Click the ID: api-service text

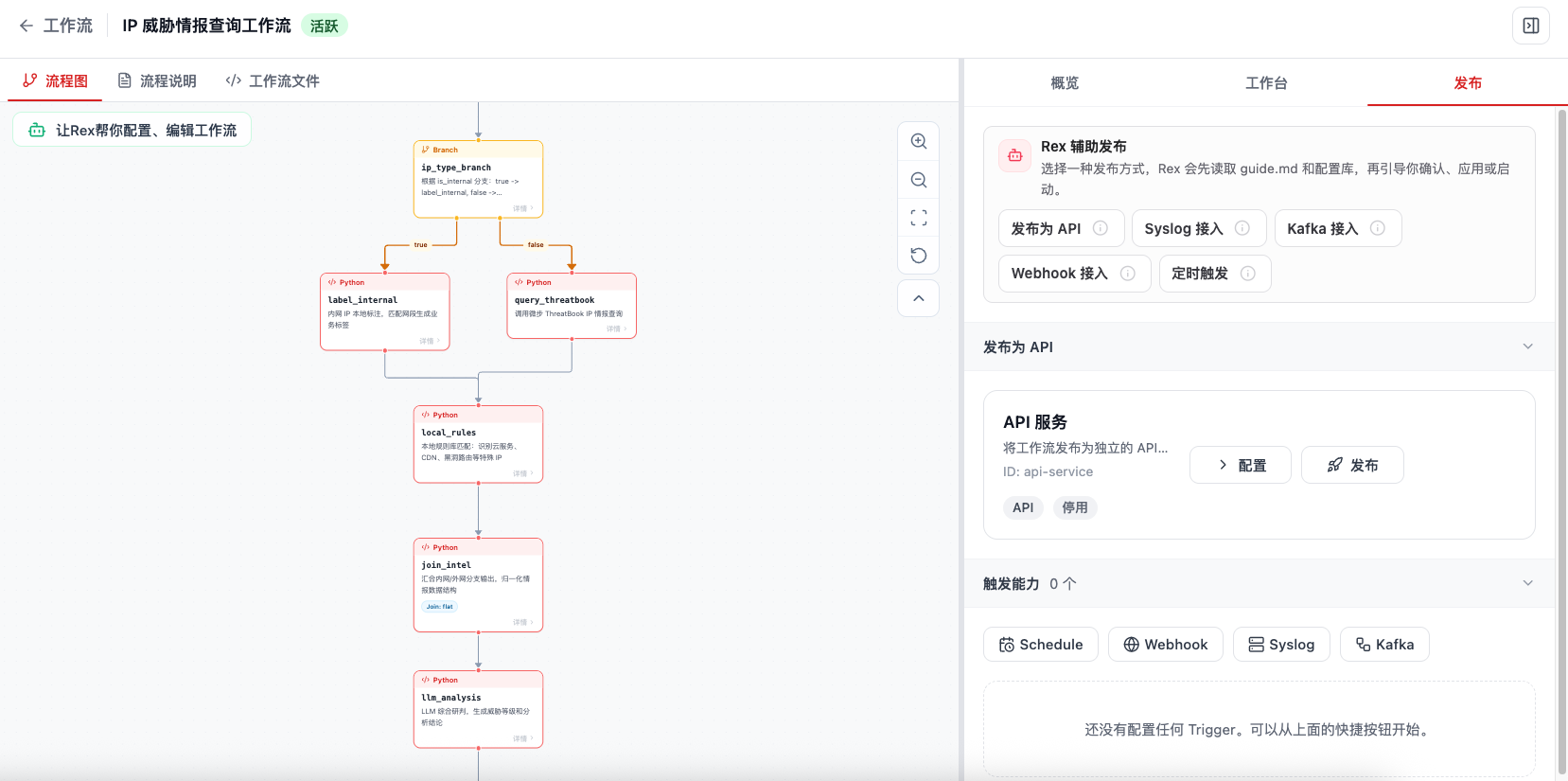tap(1048, 471)
